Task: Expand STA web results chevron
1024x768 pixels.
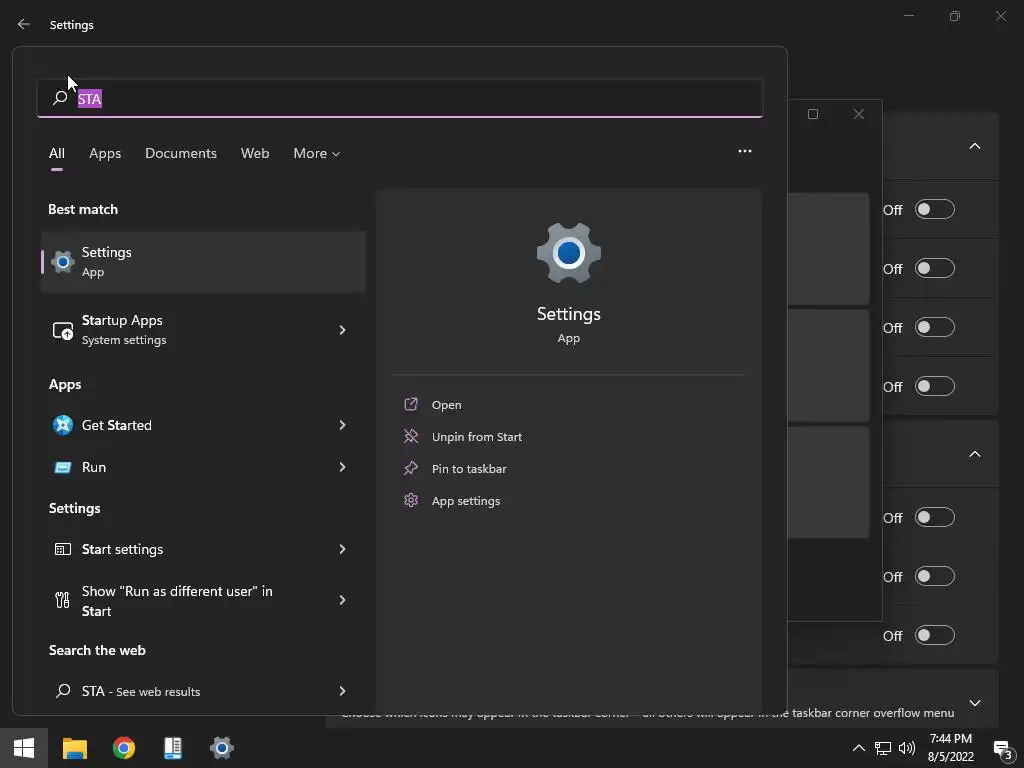Action: pos(342,691)
